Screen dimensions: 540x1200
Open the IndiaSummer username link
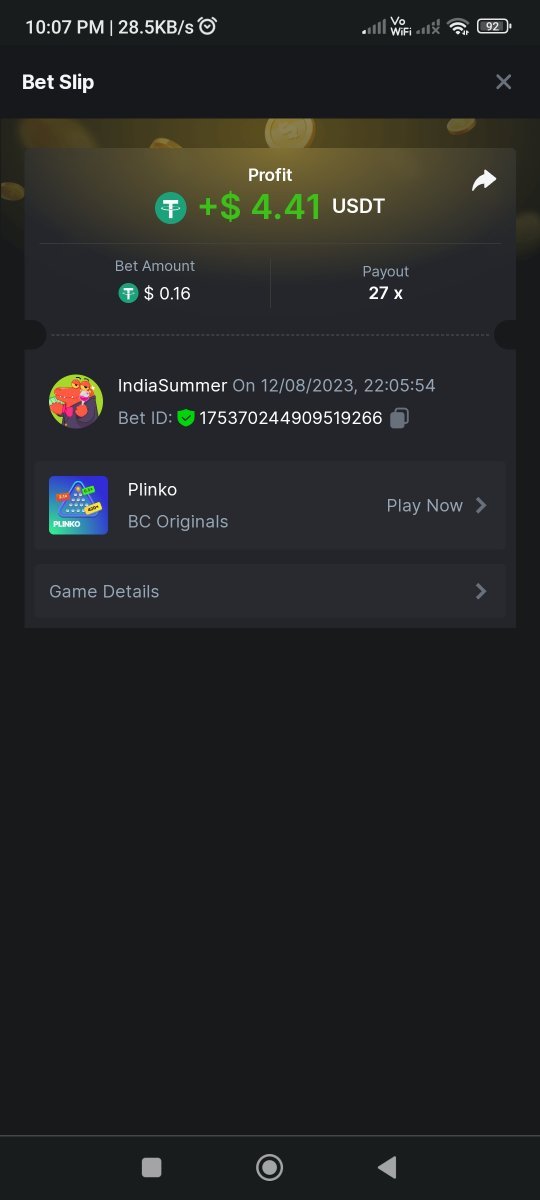[x=172, y=385]
